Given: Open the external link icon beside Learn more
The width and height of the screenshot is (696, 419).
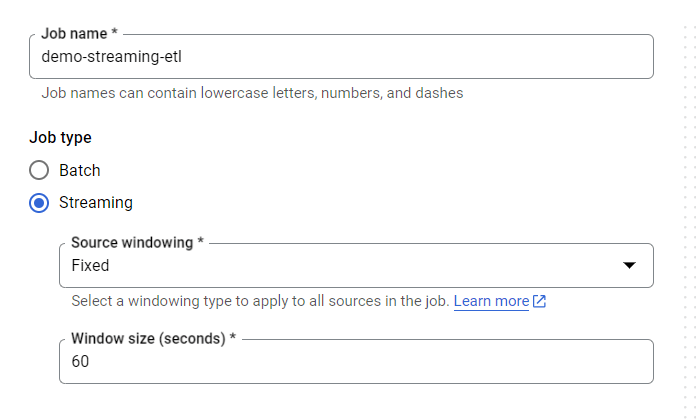Looking at the screenshot, I should point(540,301).
